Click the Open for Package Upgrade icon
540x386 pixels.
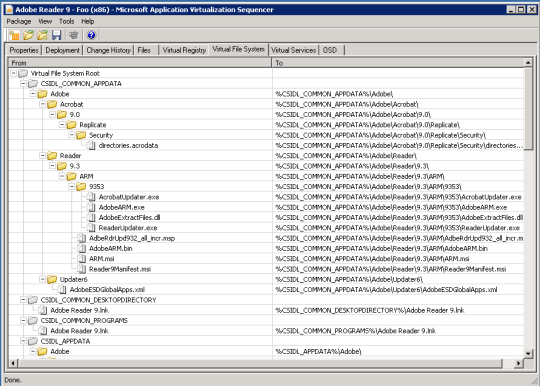coord(43,35)
